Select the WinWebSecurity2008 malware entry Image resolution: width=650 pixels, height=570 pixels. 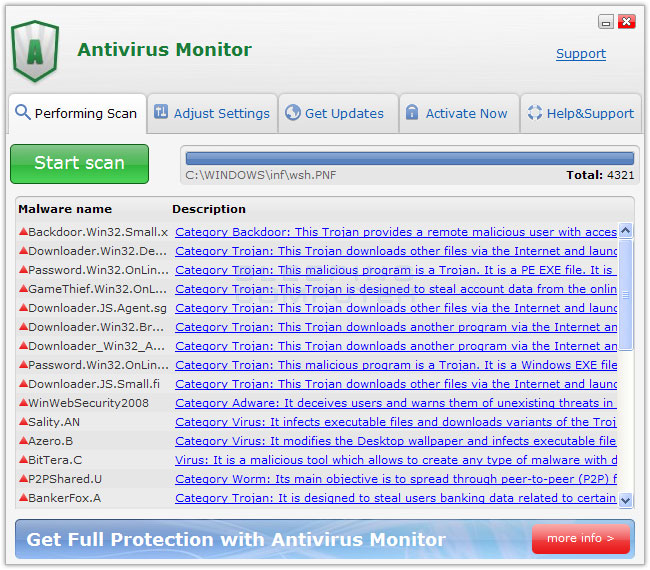(x=88, y=403)
